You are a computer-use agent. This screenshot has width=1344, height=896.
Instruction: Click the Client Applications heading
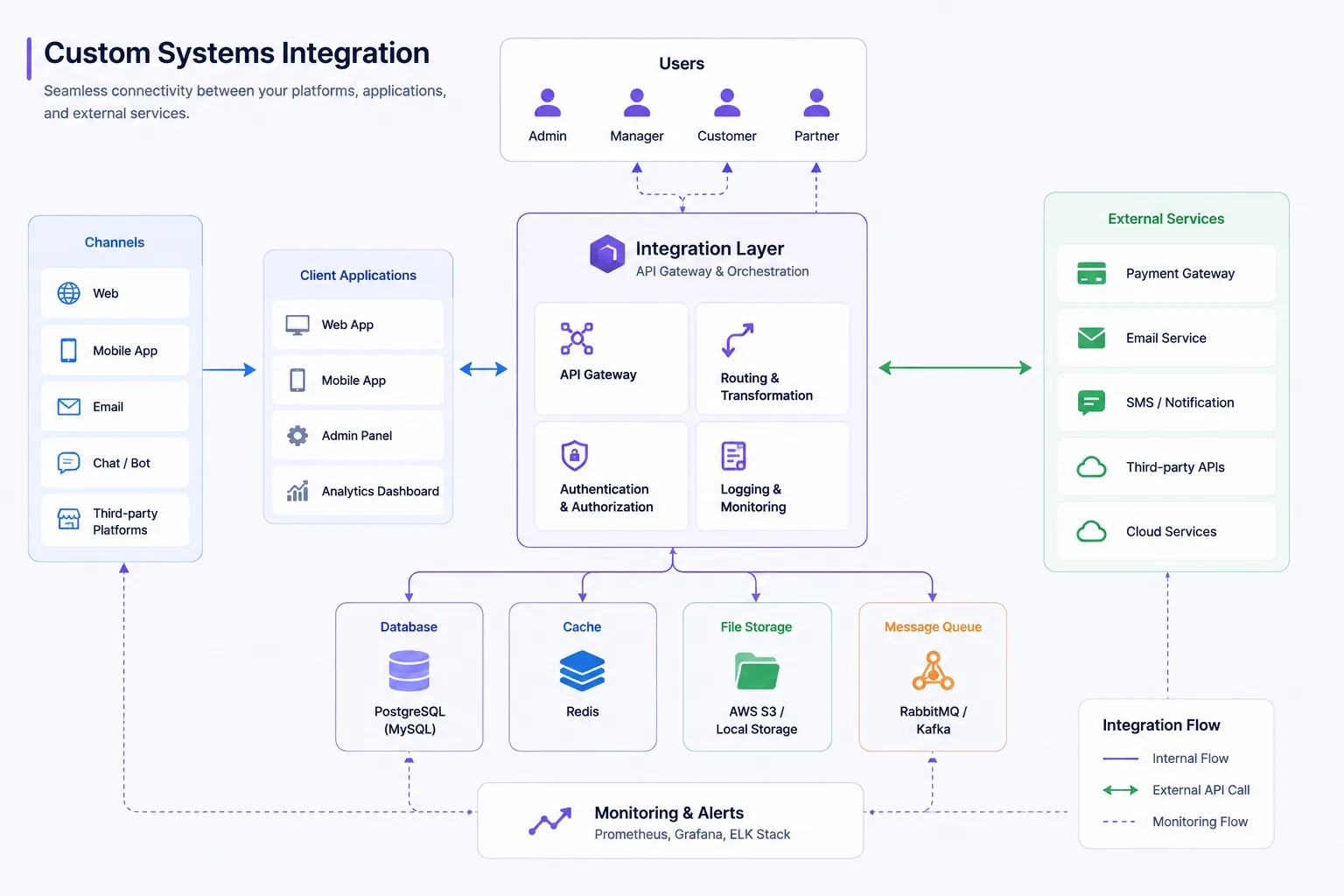tap(358, 276)
